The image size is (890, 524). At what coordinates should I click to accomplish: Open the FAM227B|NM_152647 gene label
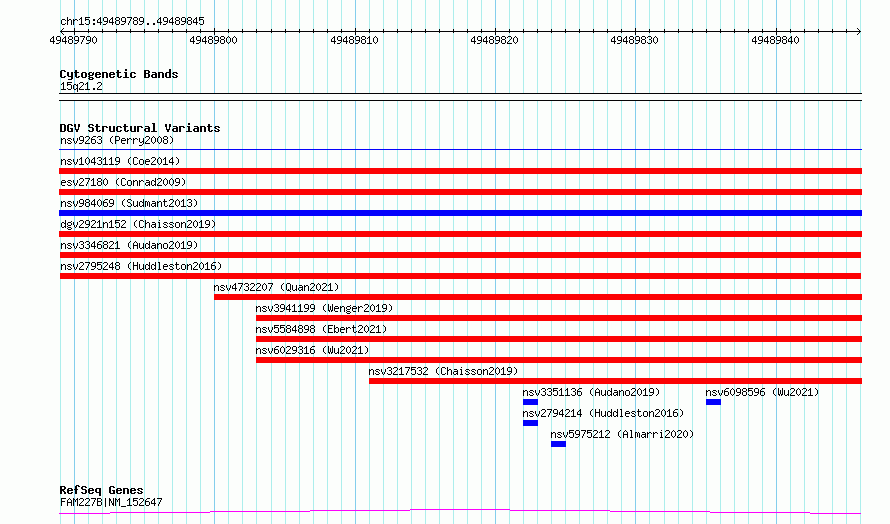(111, 502)
